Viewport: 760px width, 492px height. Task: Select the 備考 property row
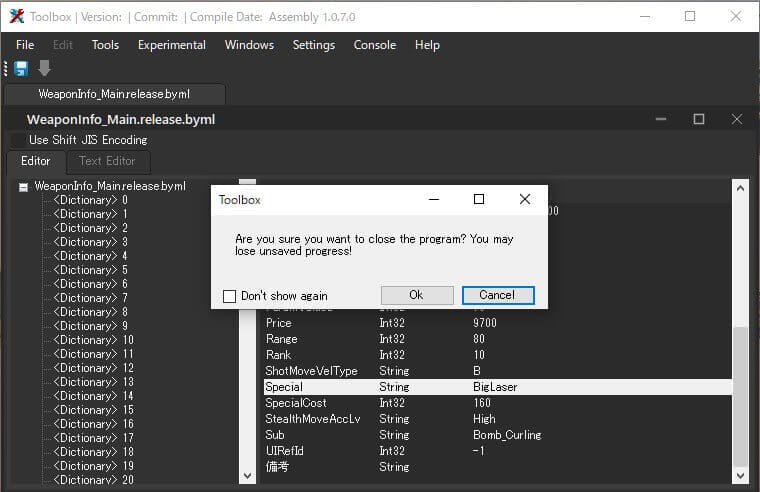tap(497, 467)
